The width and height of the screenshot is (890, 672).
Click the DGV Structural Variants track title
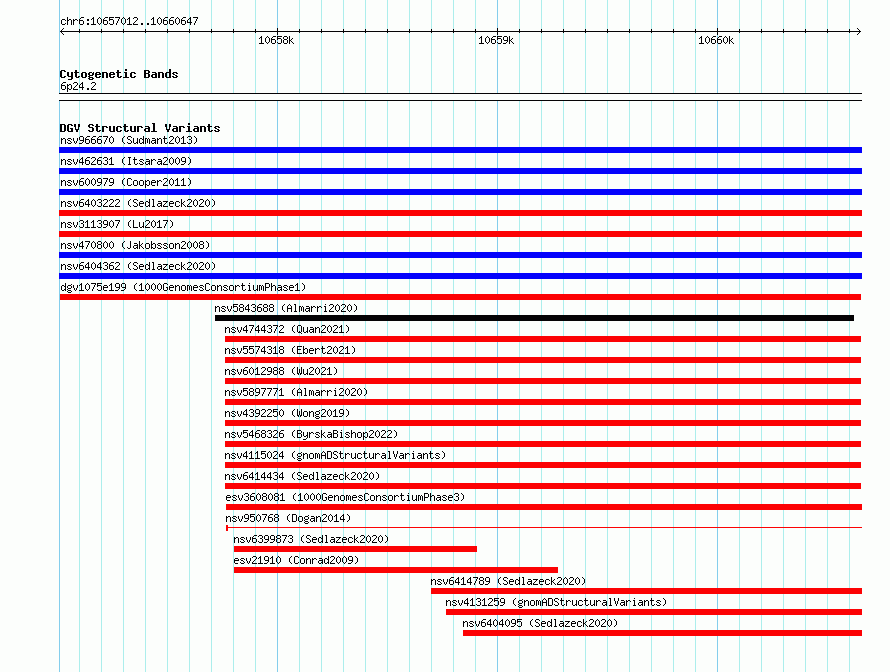pos(140,128)
